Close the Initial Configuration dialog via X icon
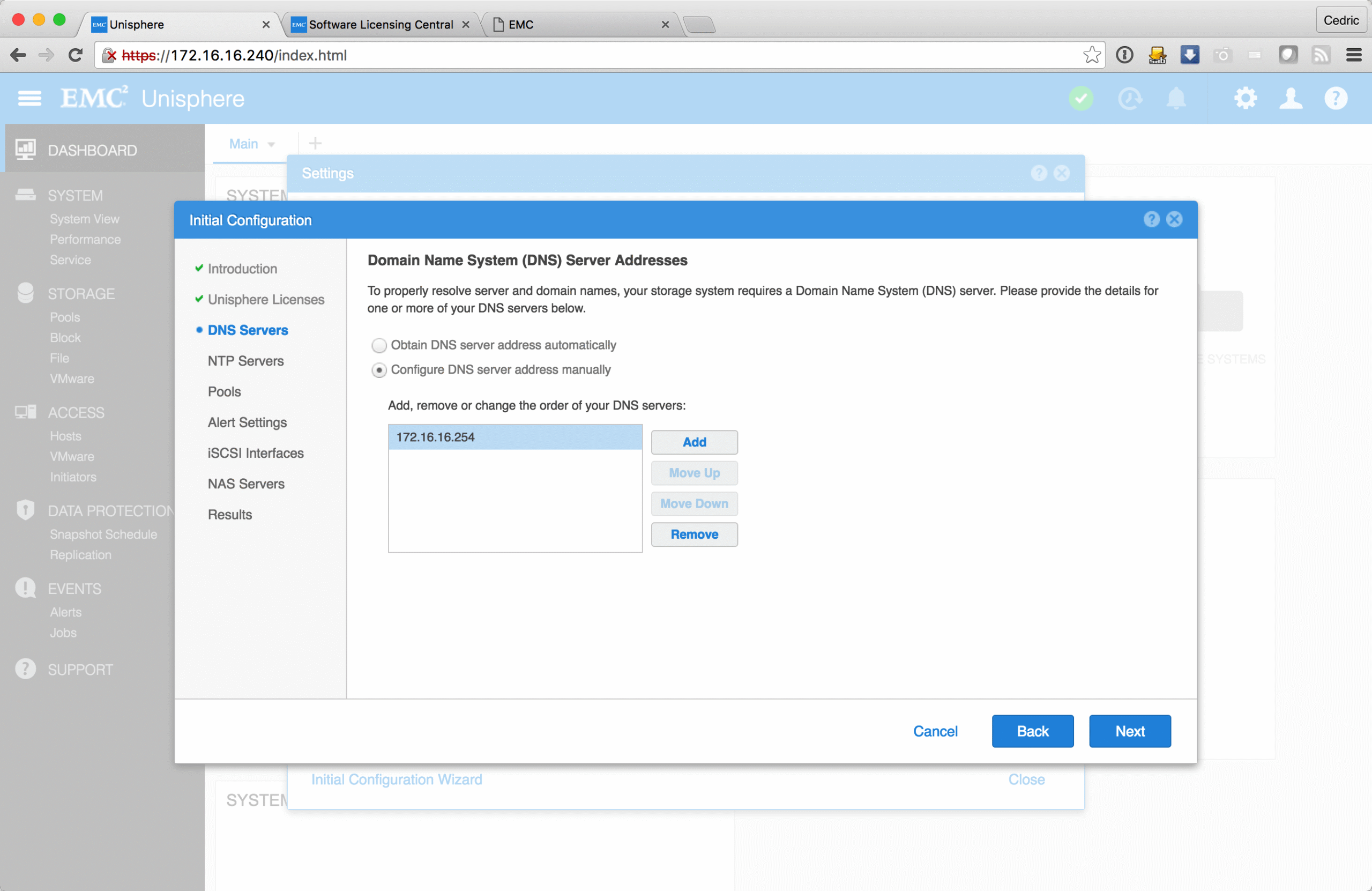 tap(1174, 219)
